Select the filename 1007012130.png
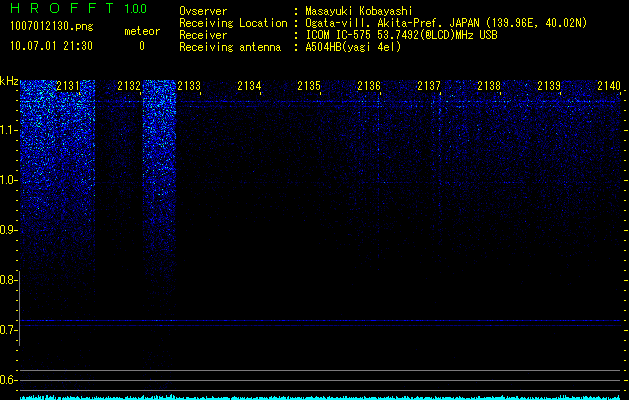This screenshot has width=629, height=400. [52, 27]
